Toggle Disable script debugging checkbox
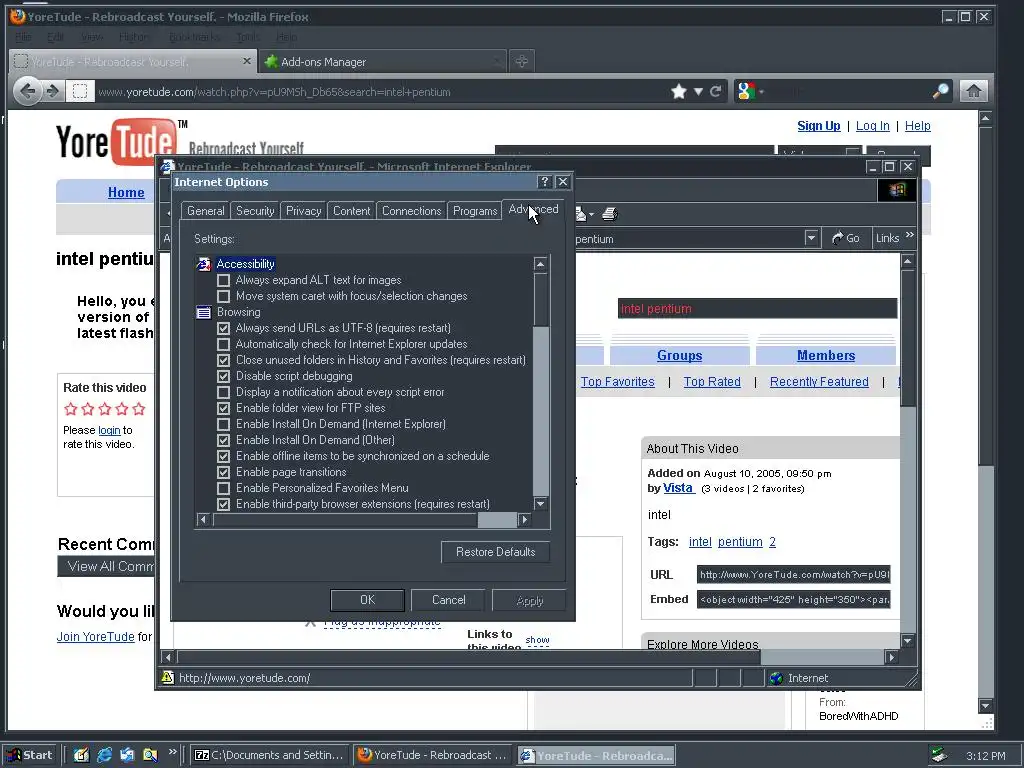Image resolution: width=1024 pixels, height=768 pixels. (x=223, y=376)
